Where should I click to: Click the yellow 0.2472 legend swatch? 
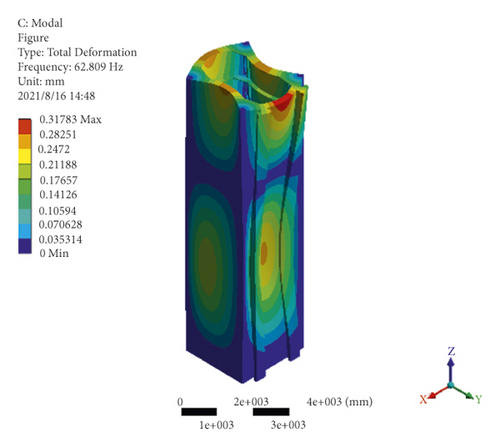25,156
